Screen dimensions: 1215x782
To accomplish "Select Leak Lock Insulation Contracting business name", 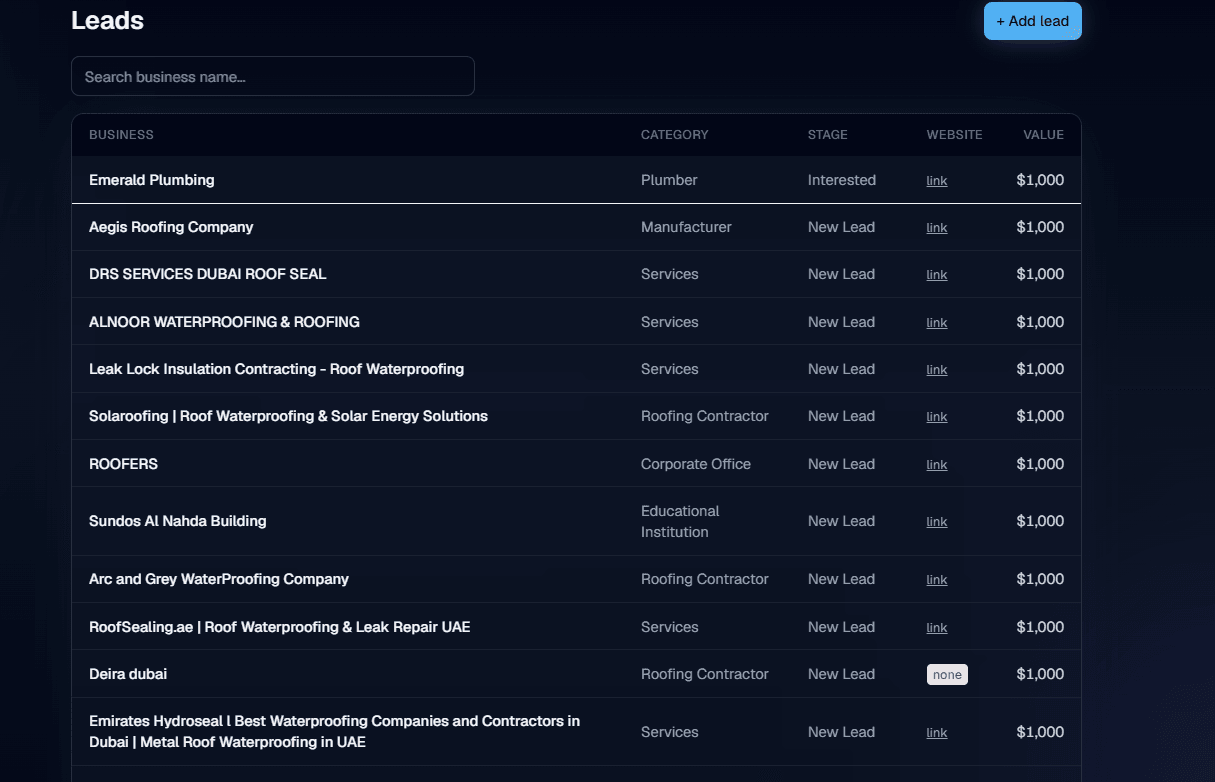I will (276, 369).
